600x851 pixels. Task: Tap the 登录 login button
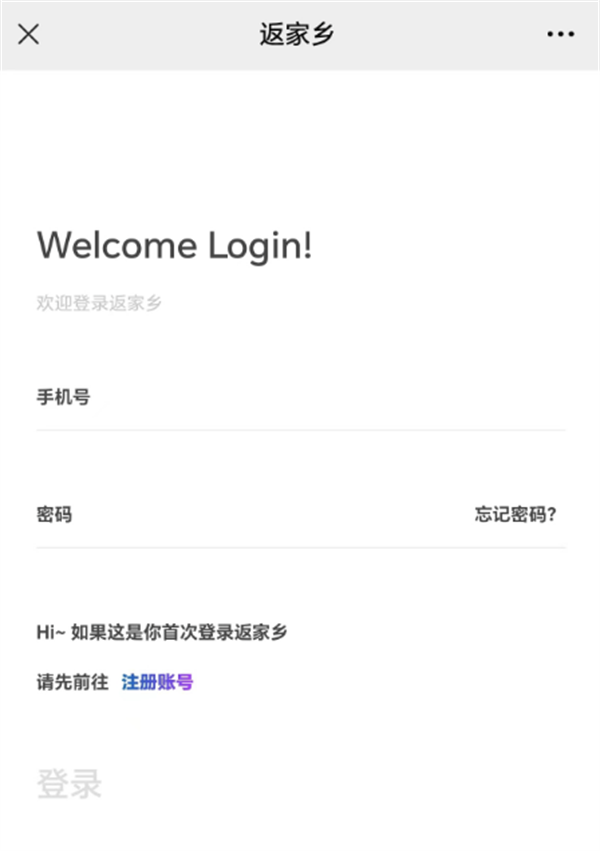[x=69, y=784]
